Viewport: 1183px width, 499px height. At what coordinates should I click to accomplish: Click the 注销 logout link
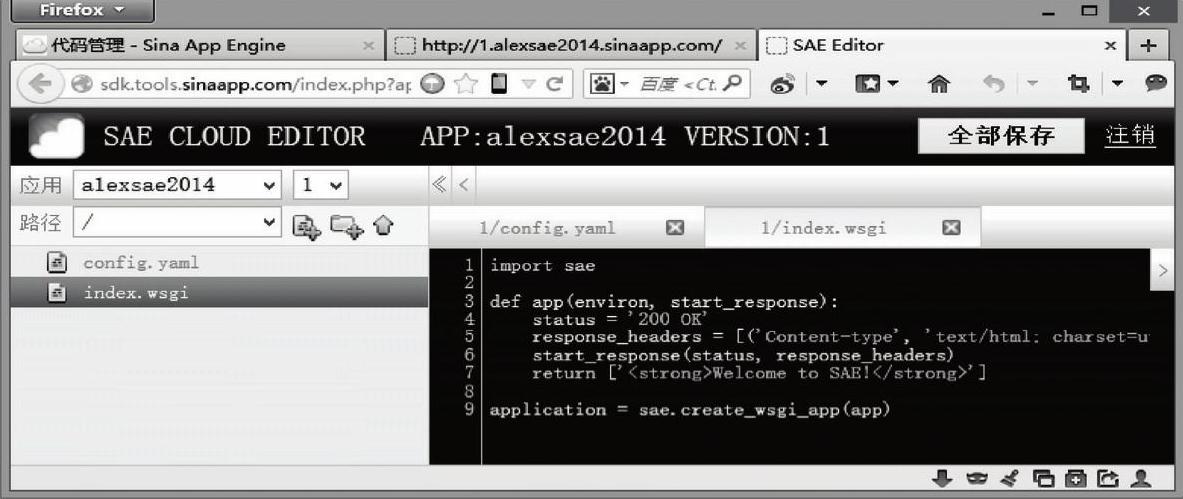point(1130,136)
